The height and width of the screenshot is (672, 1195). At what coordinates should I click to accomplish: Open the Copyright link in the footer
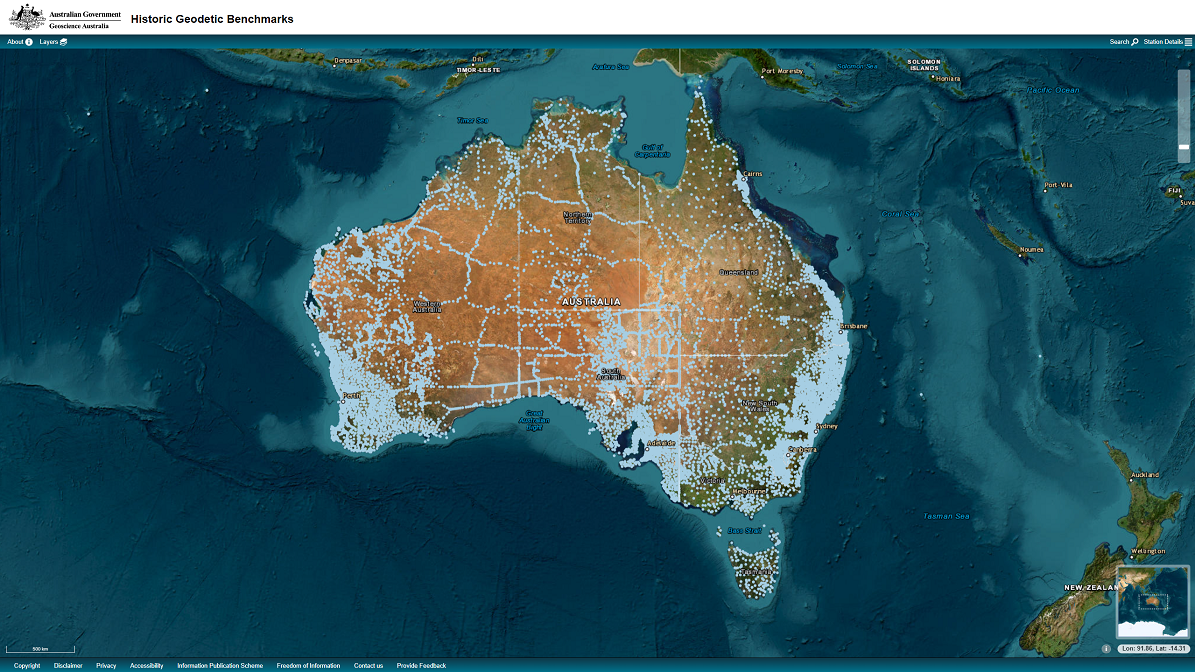pyautogui.click(x=26, y=665)
